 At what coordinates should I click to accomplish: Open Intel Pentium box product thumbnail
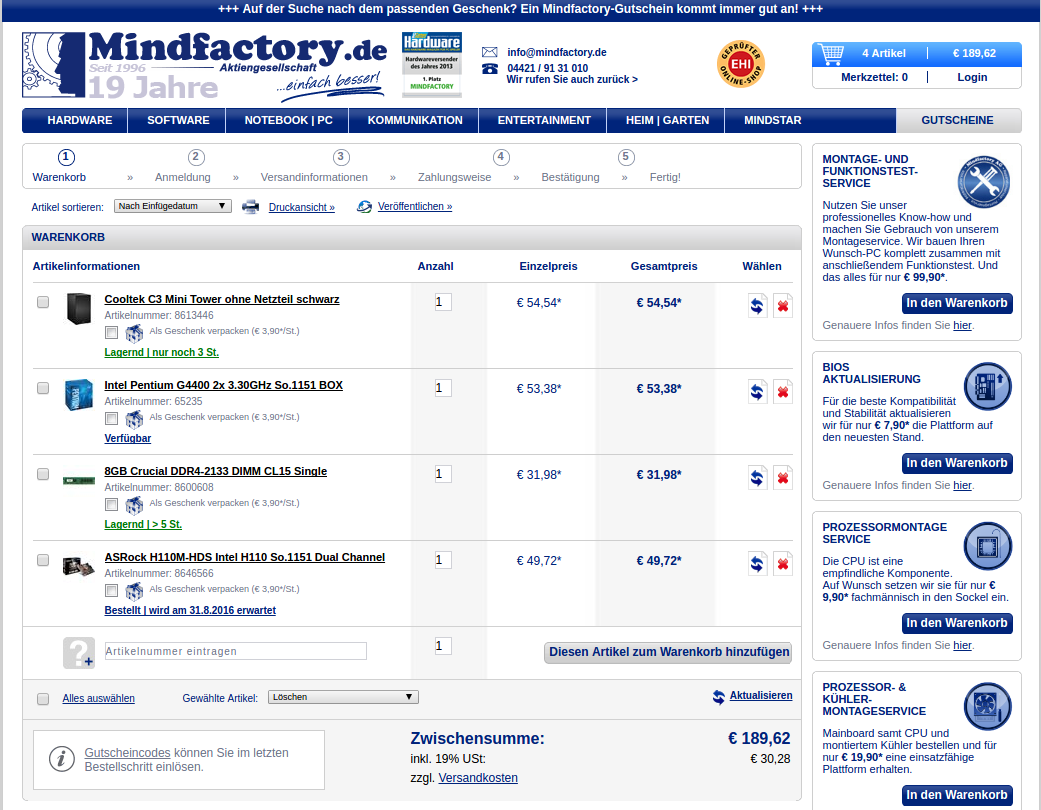coord(78,394)
